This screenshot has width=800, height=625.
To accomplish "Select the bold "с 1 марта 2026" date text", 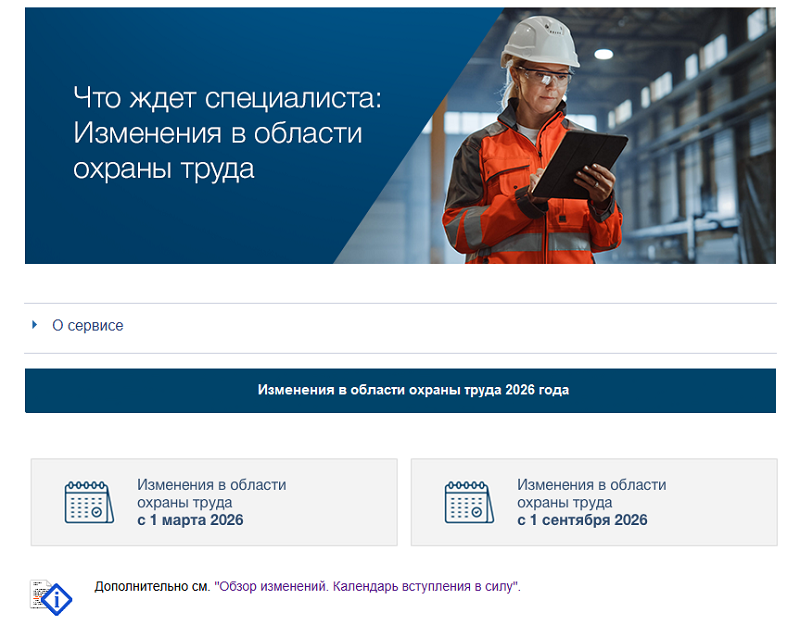I will click(x=190, y=520).
